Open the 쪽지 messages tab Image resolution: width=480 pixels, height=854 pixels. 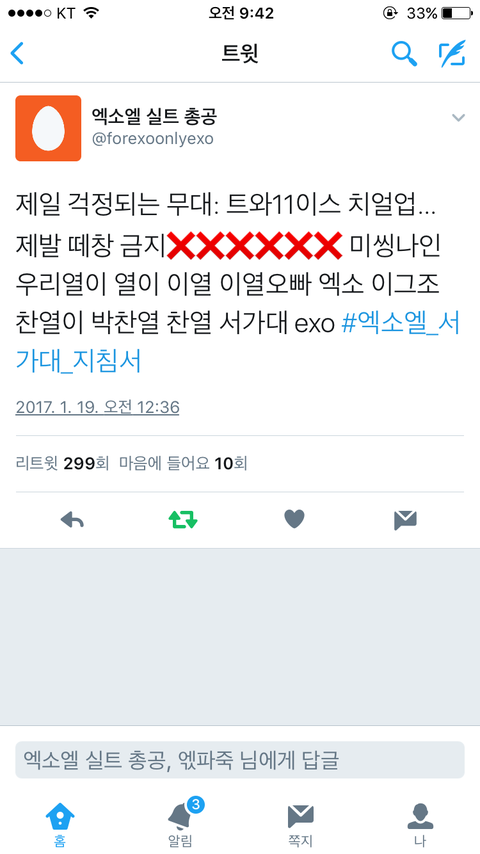pyautogui.click(x=300, y=825)
